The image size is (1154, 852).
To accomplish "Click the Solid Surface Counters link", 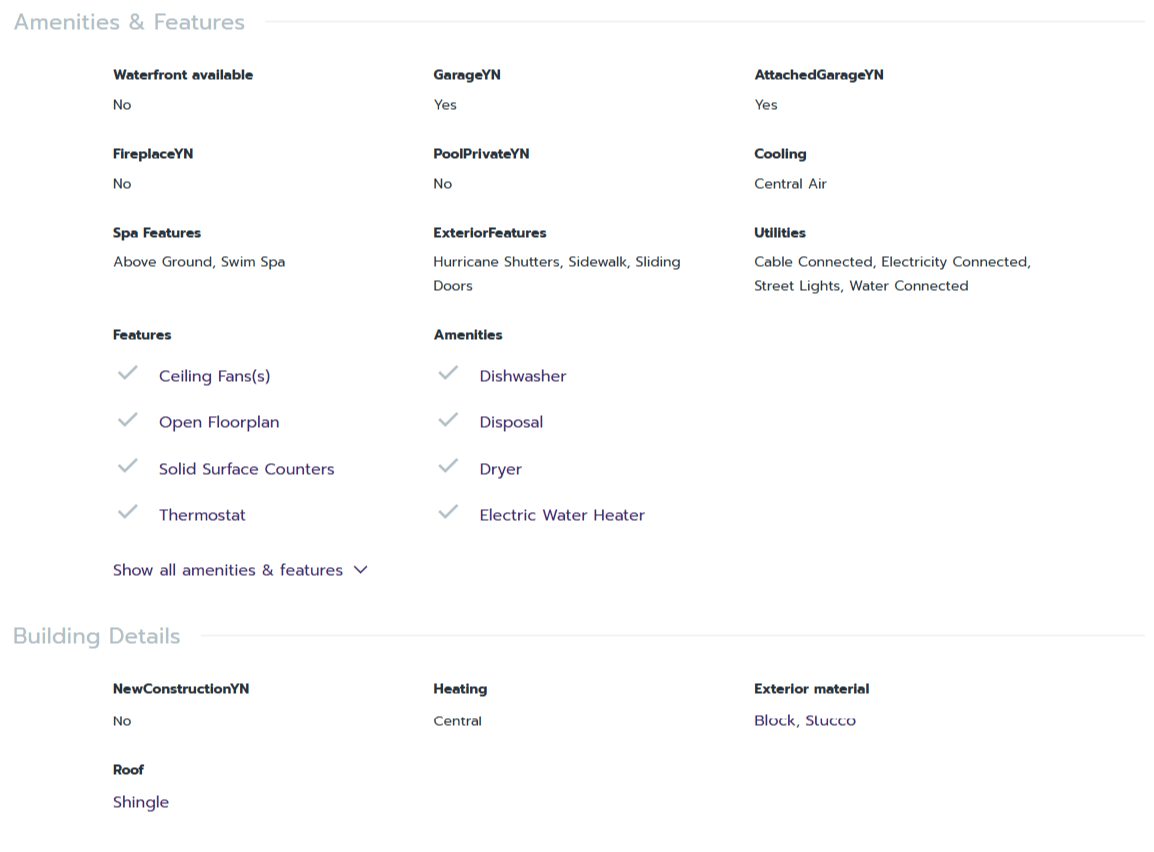I will click(246, 469).
